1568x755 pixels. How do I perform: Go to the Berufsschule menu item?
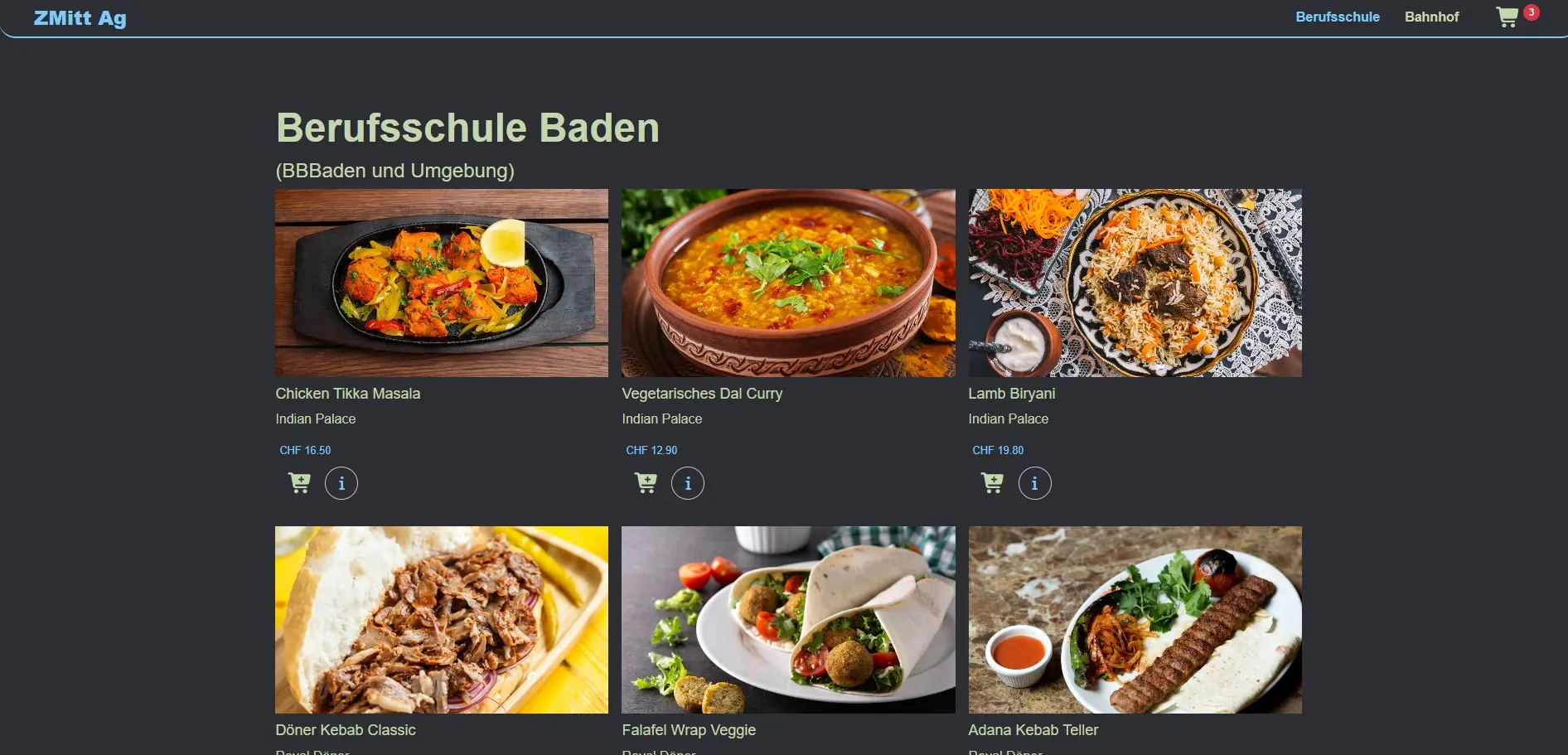[x=1338, y=17]
